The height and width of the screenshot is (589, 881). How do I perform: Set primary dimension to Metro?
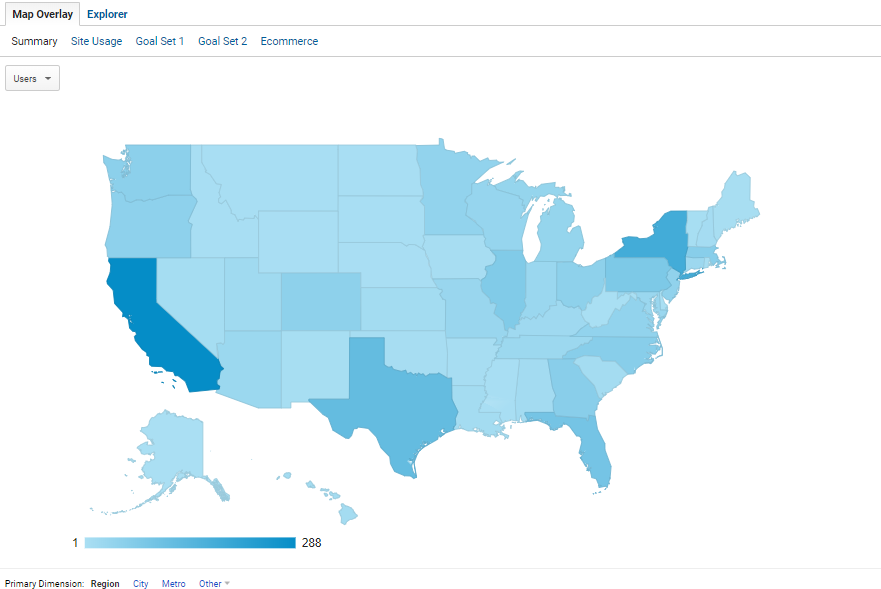173,584
